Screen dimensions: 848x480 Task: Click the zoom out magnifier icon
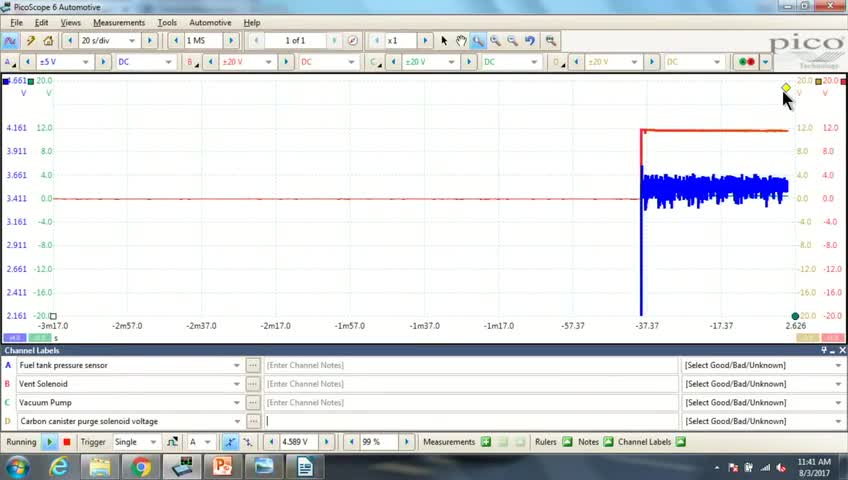point(512,41)
